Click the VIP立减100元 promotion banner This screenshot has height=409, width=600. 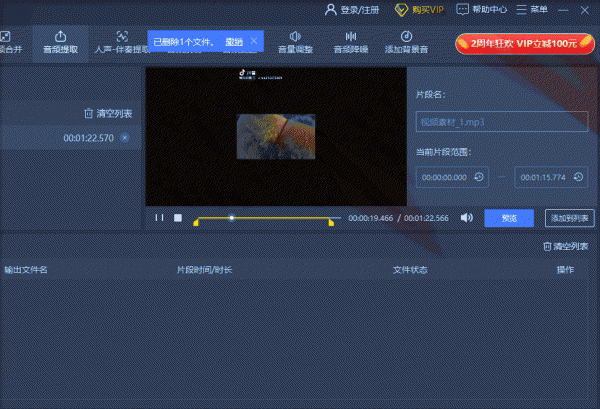tap(525, 44)
